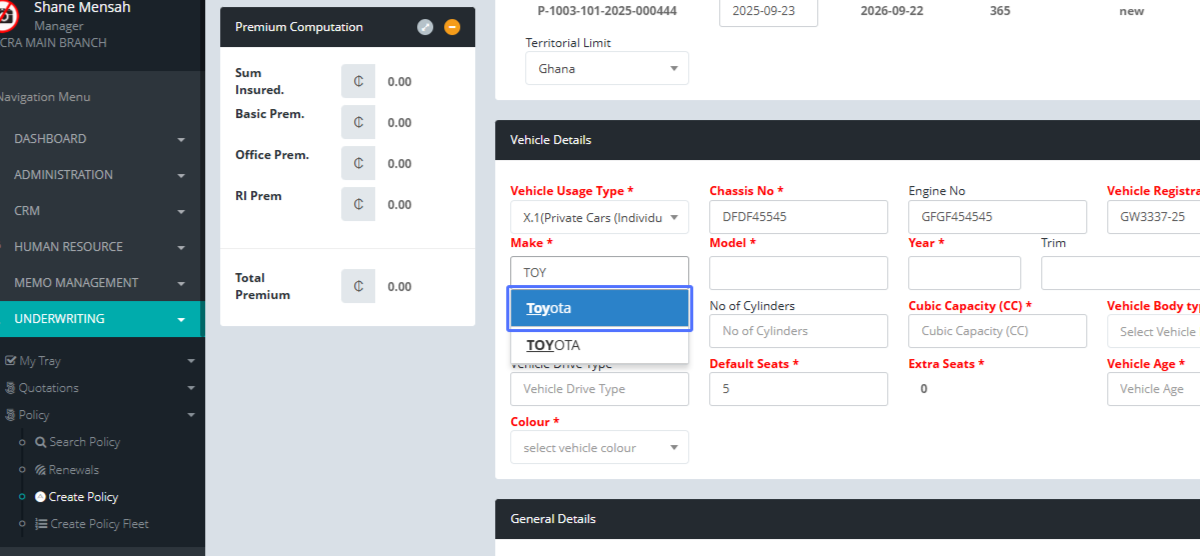Screen dimensions: 1200x556
Task: Open the Vehicle Usage Type dropdown
Action: pyautogui.click(x=599, y=217)
